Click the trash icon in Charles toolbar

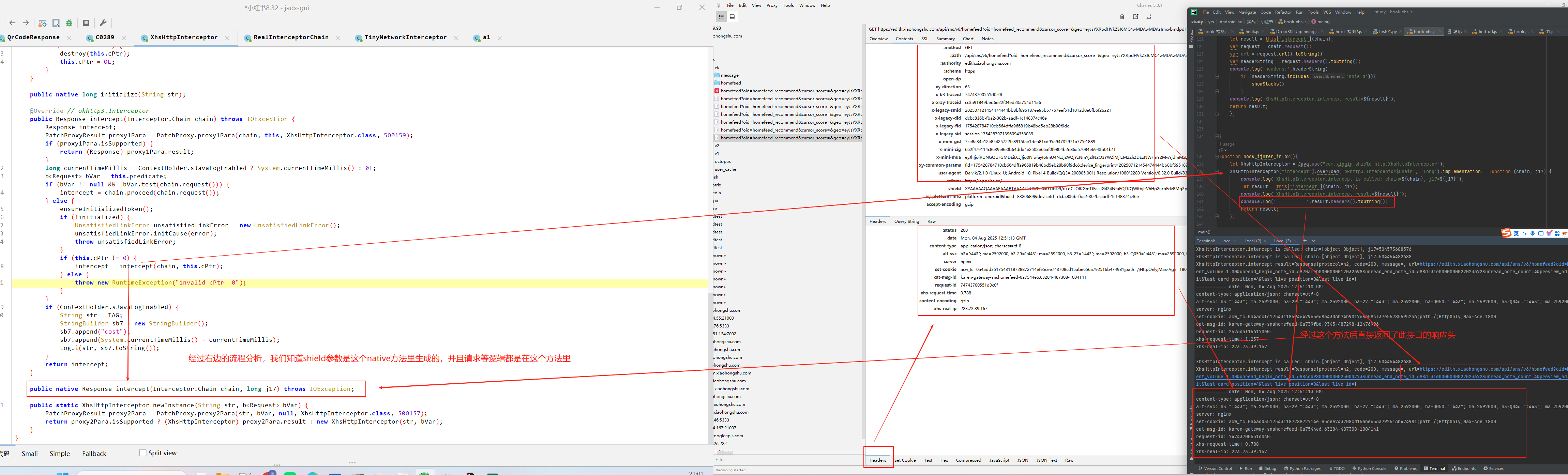pos(1122,17)
